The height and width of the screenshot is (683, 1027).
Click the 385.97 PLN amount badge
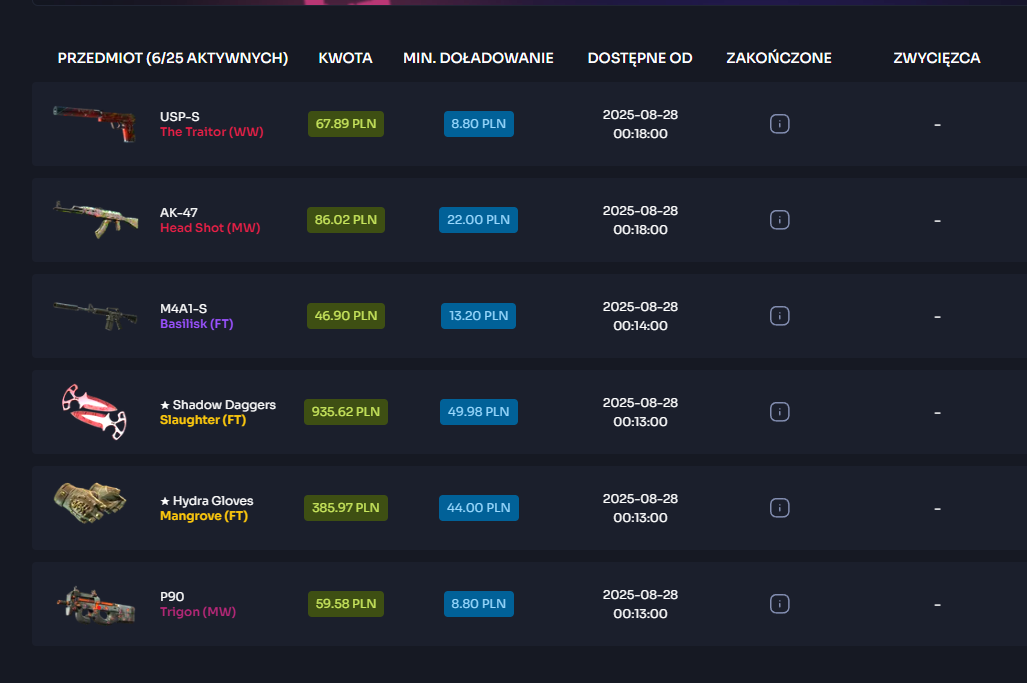346,508
